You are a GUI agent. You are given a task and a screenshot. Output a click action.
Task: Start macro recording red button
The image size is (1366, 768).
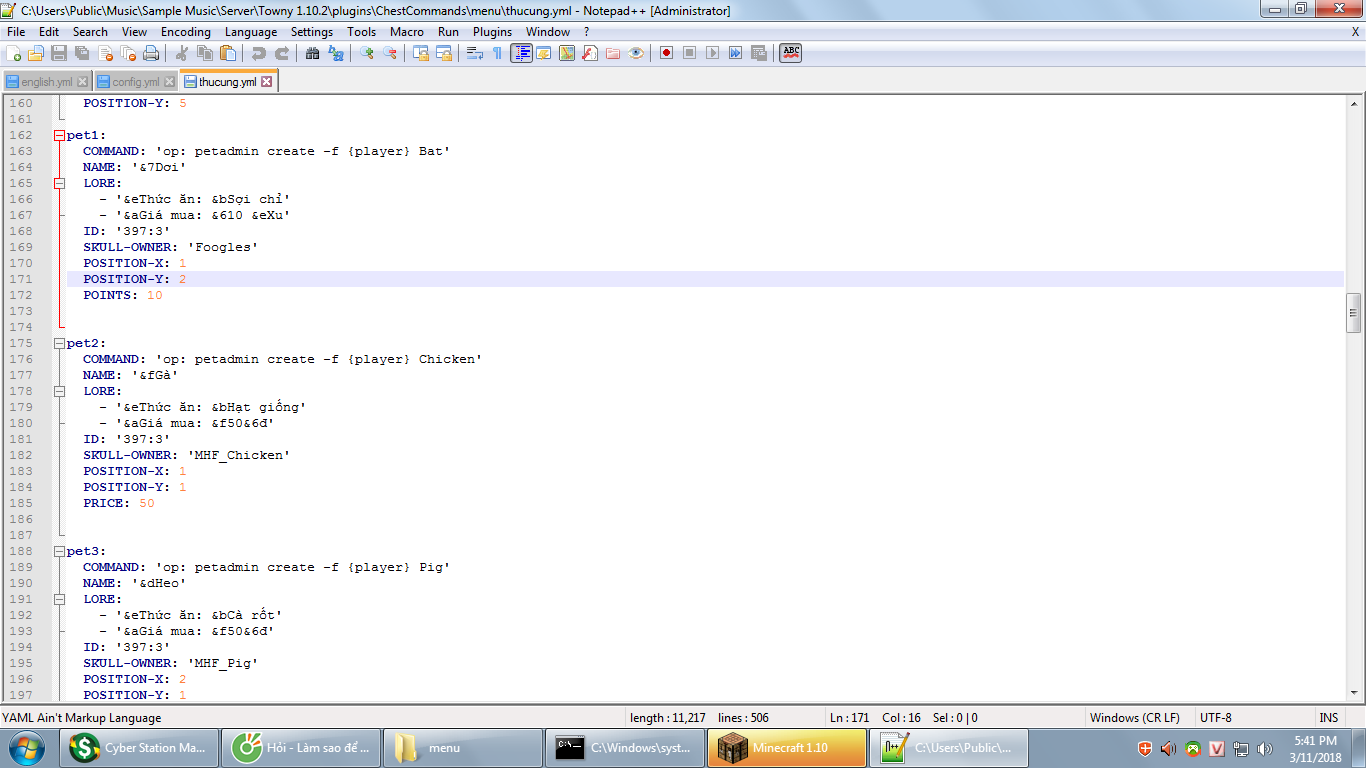(666, 53)
